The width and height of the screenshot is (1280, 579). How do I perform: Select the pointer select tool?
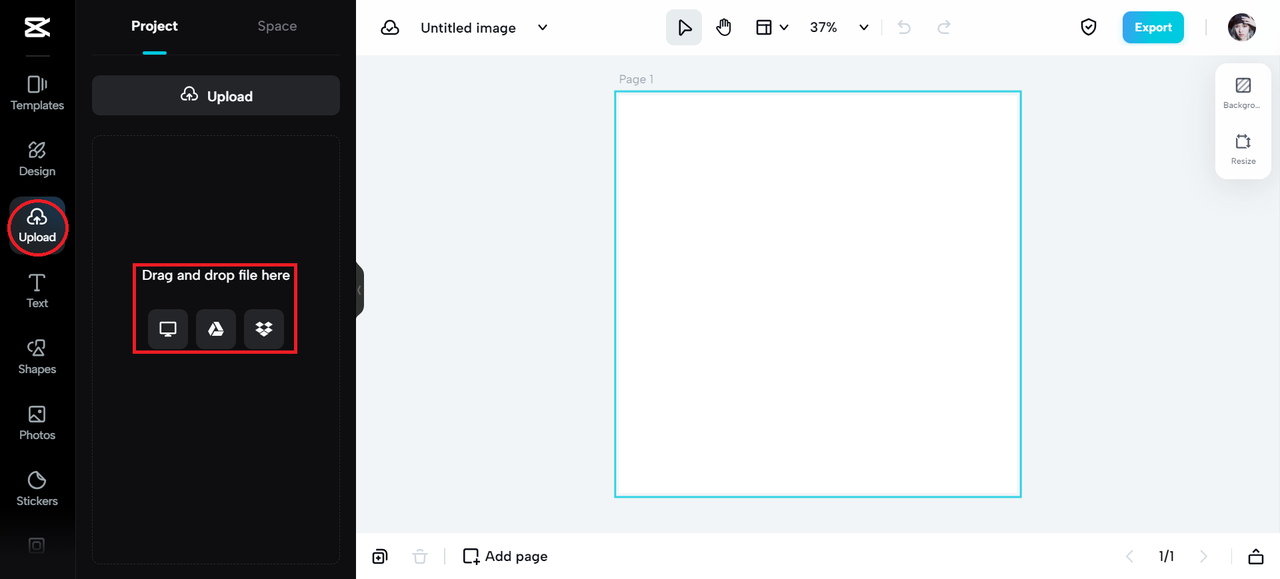pyautogui.click(x=684, y=28)
